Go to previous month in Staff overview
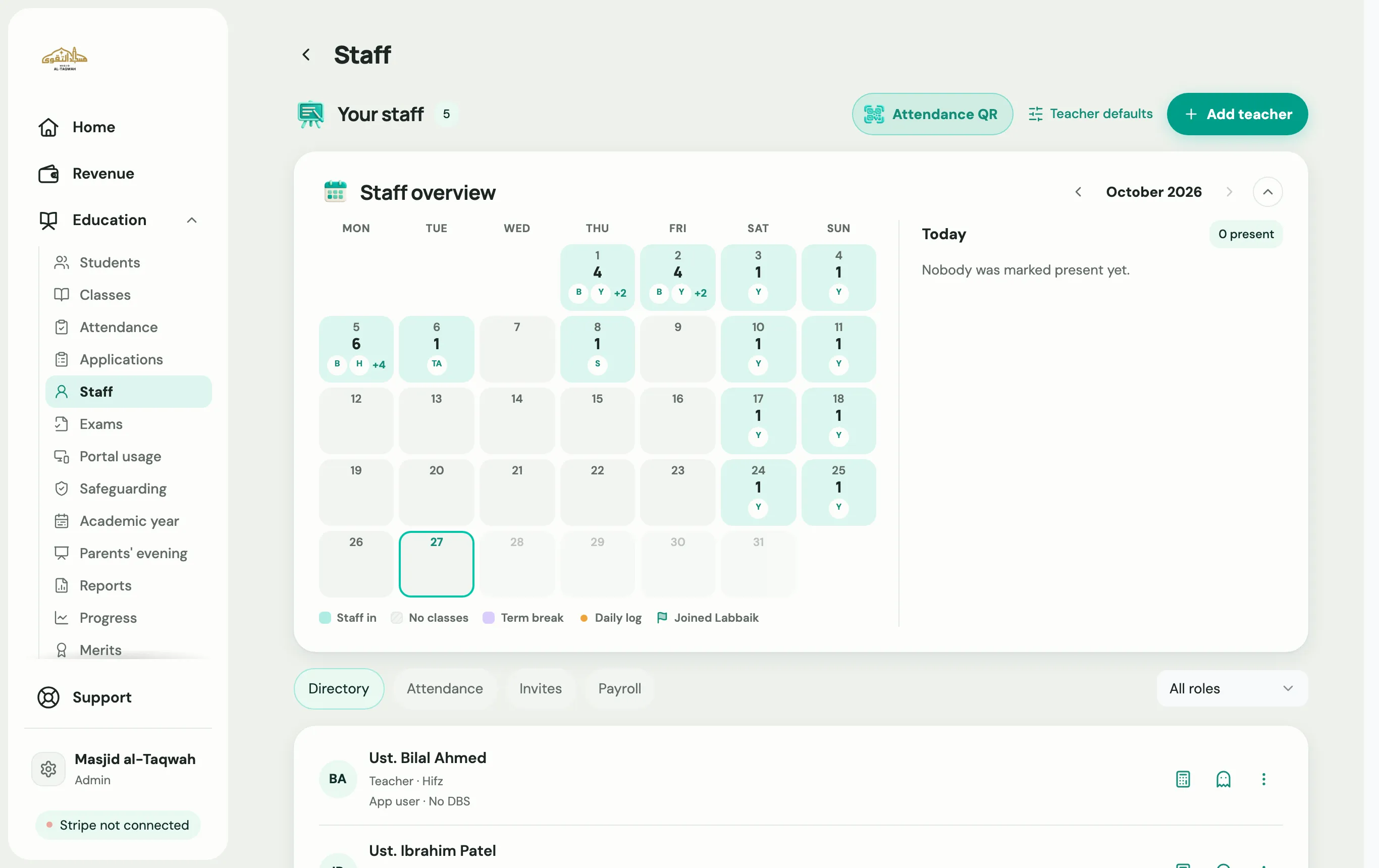 pyautogui.click(x=1078, y=192)
